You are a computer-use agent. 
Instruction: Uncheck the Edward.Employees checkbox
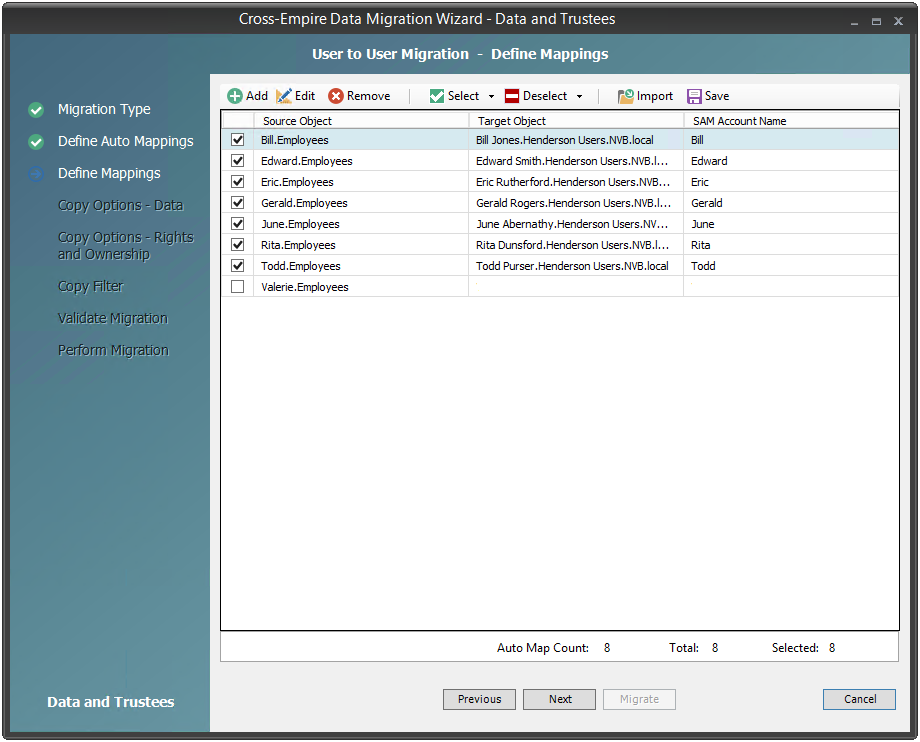click(x=238, y=161)
